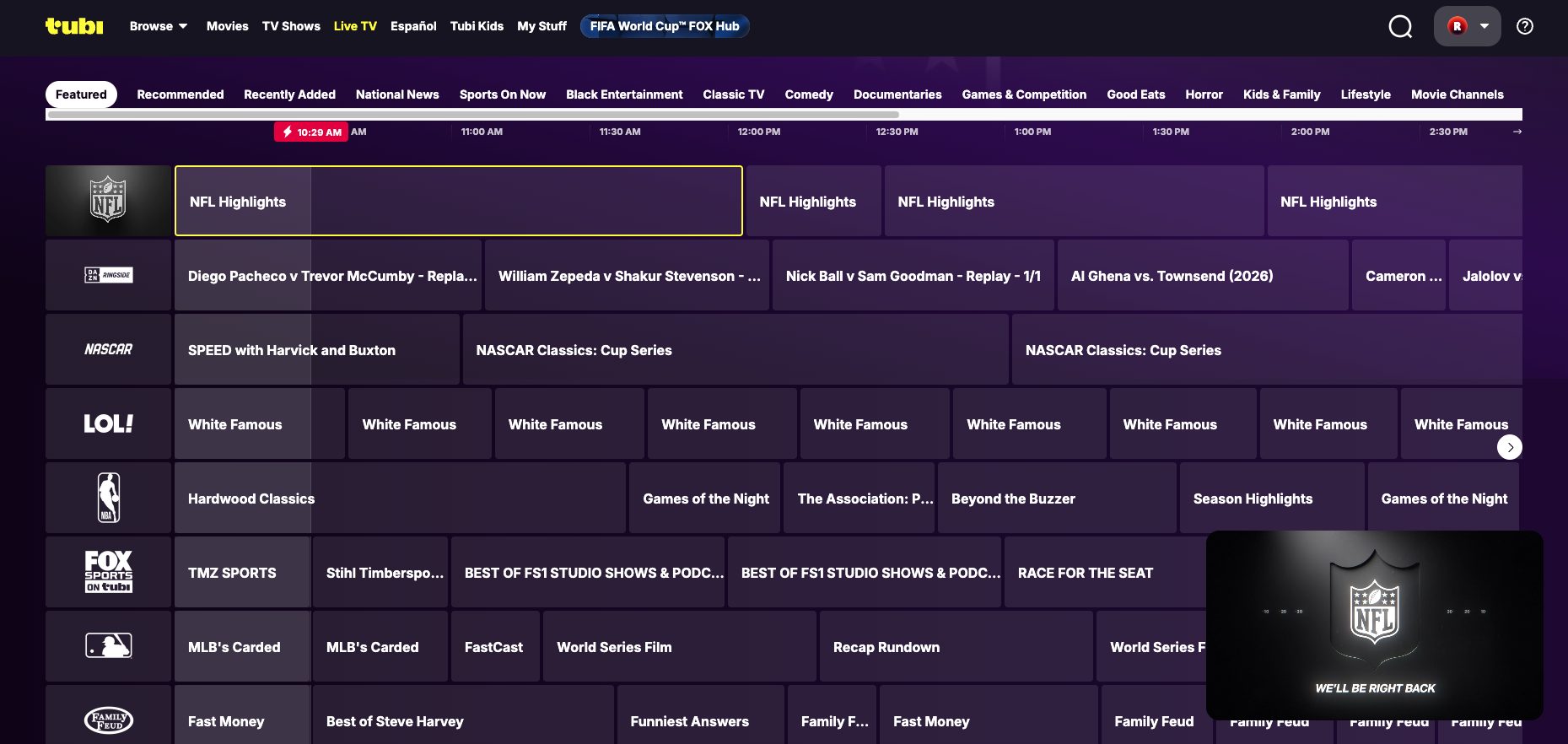
Task: Select the NBA channel logo
Action: tap(108, 498)
